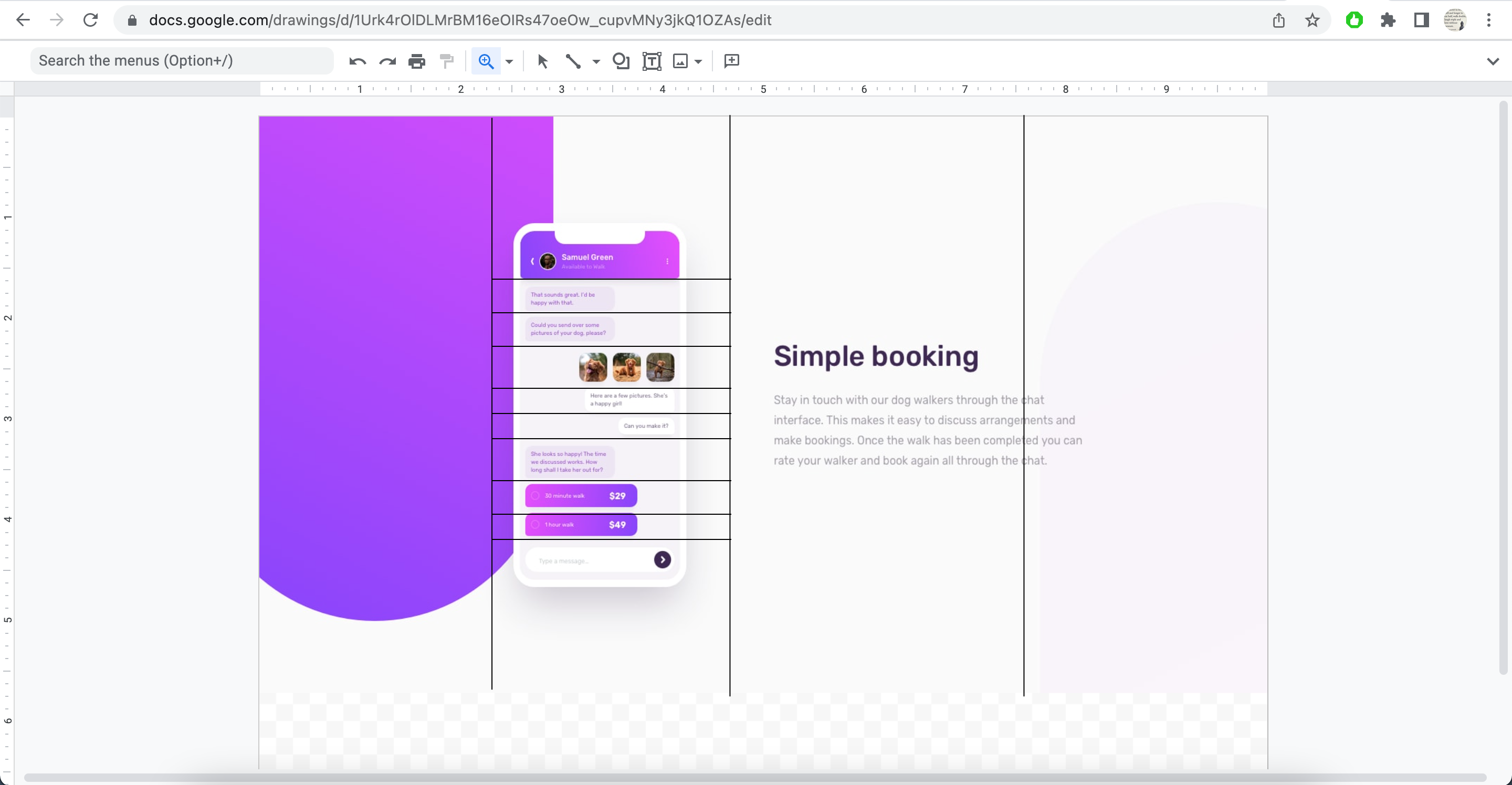Select the first dog photo thumbnail
The height and width of the screenshot is (785, 1512).
pyautogui.click(x=593, y=367)
